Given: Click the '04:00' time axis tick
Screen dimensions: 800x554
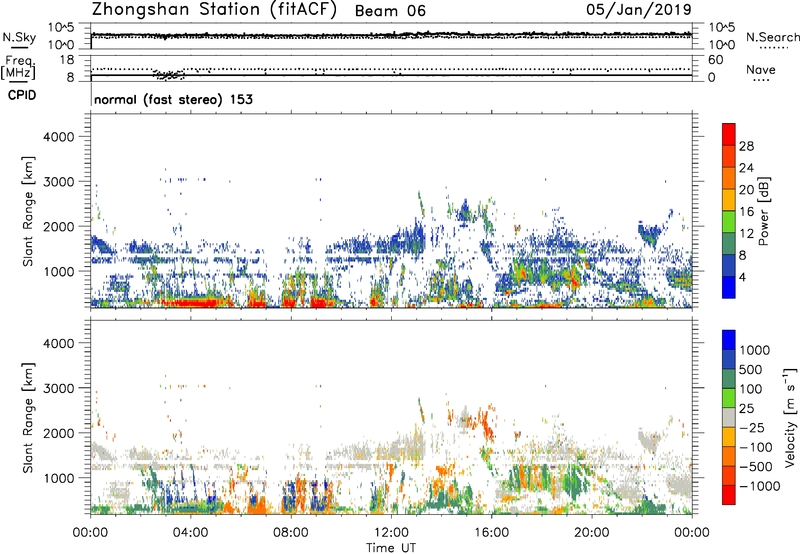Looking at the screenshot, I should click(190, 533).
